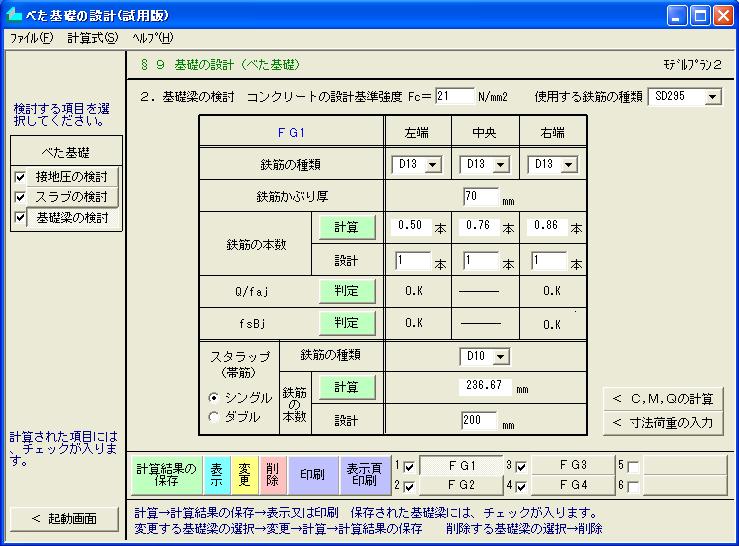
Task: Click the application icon in title bar
Action: (x=14, y=15)
